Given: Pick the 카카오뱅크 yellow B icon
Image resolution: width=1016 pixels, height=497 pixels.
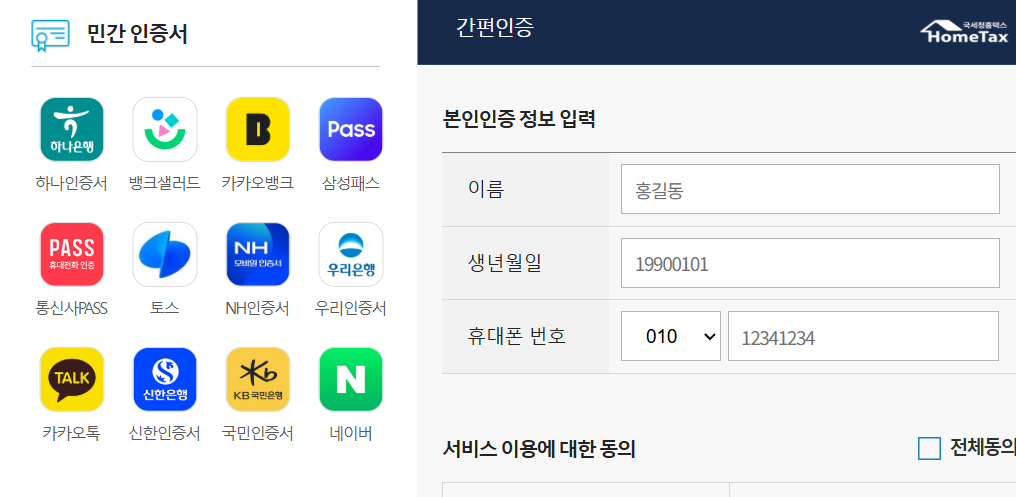Looking at the screenshot, I should point(258,129).
